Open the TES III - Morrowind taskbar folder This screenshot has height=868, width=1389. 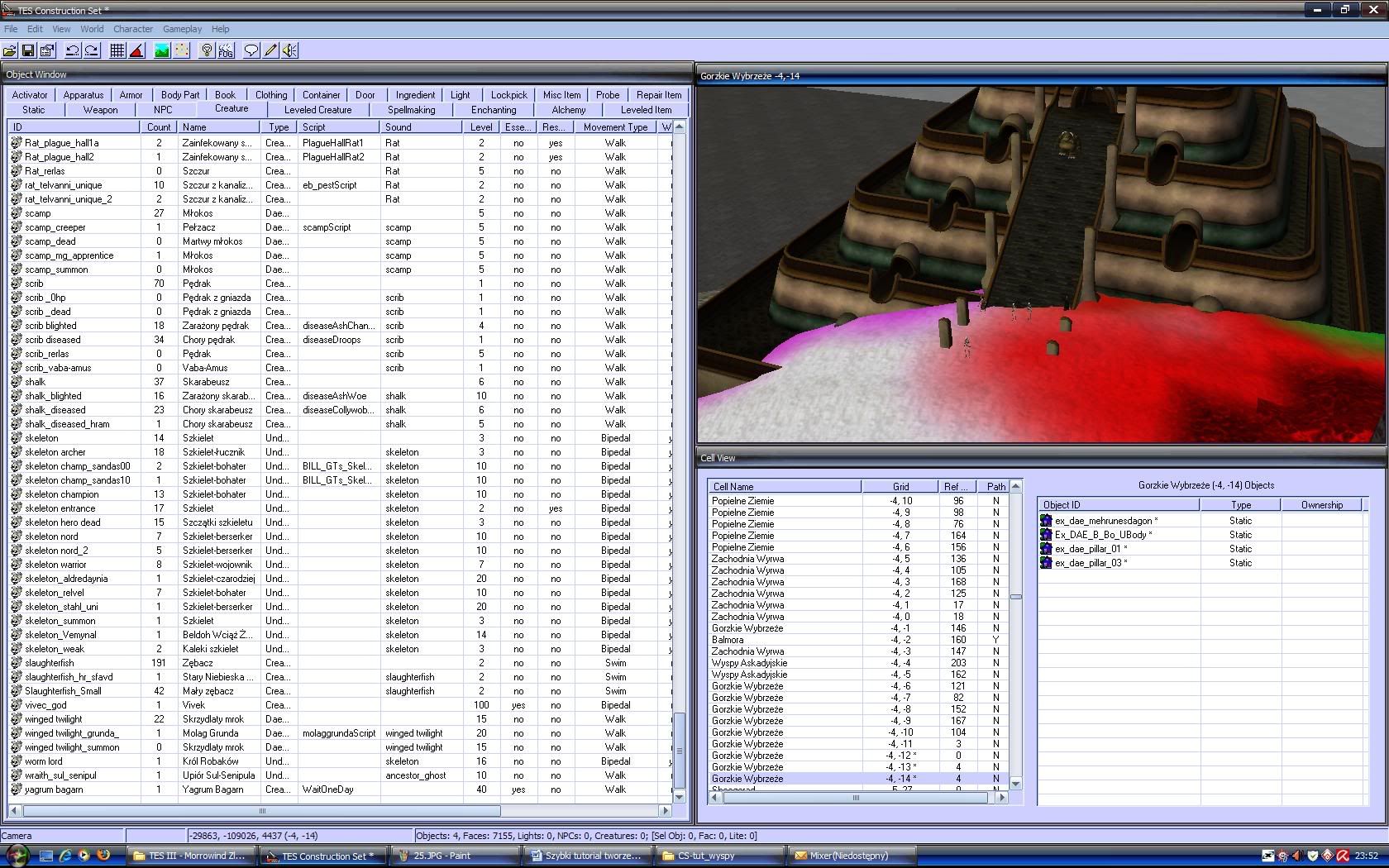[191, 856]
